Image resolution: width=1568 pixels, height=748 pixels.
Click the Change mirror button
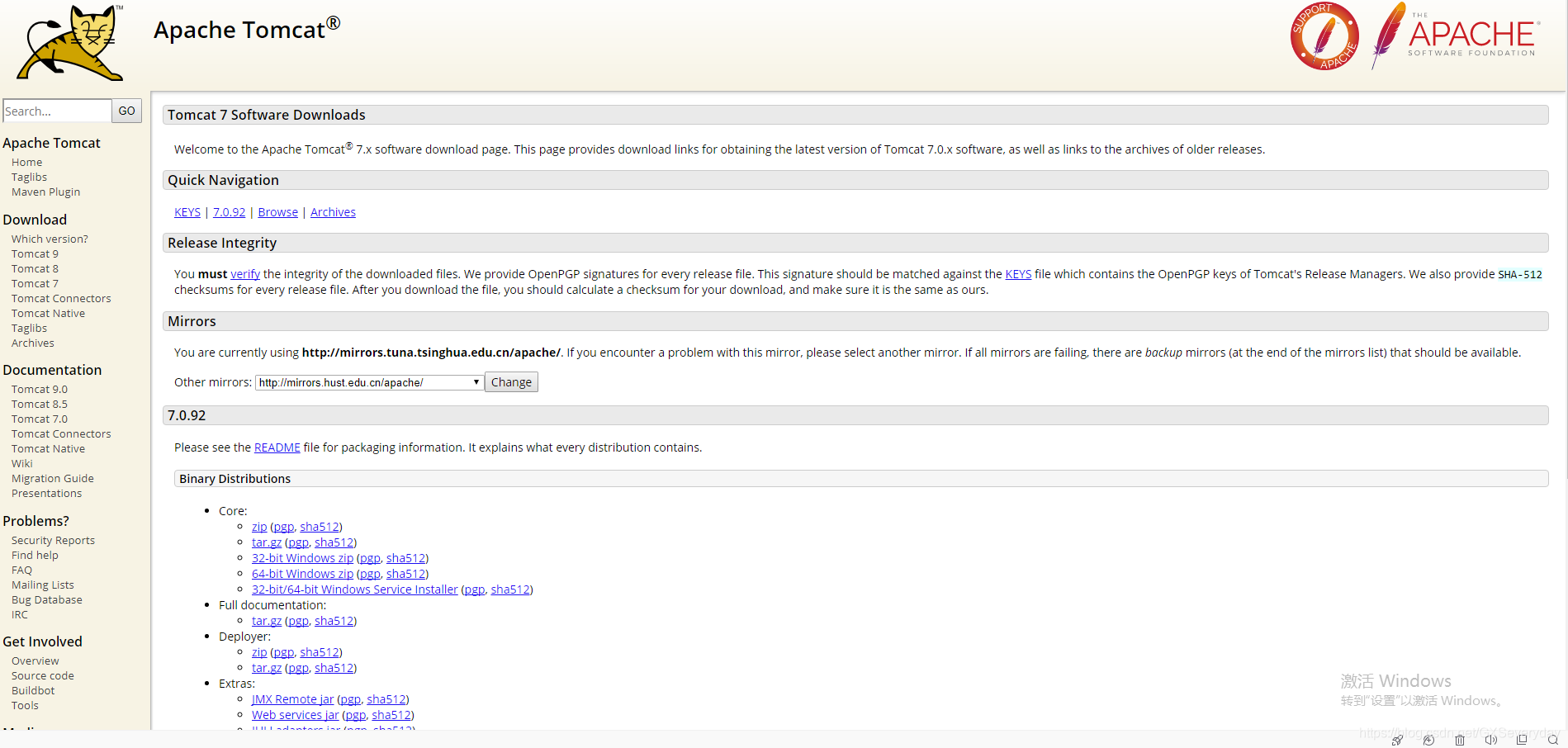(x=511, y=382)
